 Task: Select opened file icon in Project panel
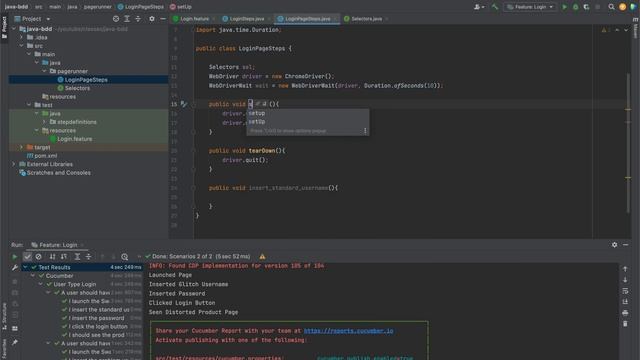(116, 19)
